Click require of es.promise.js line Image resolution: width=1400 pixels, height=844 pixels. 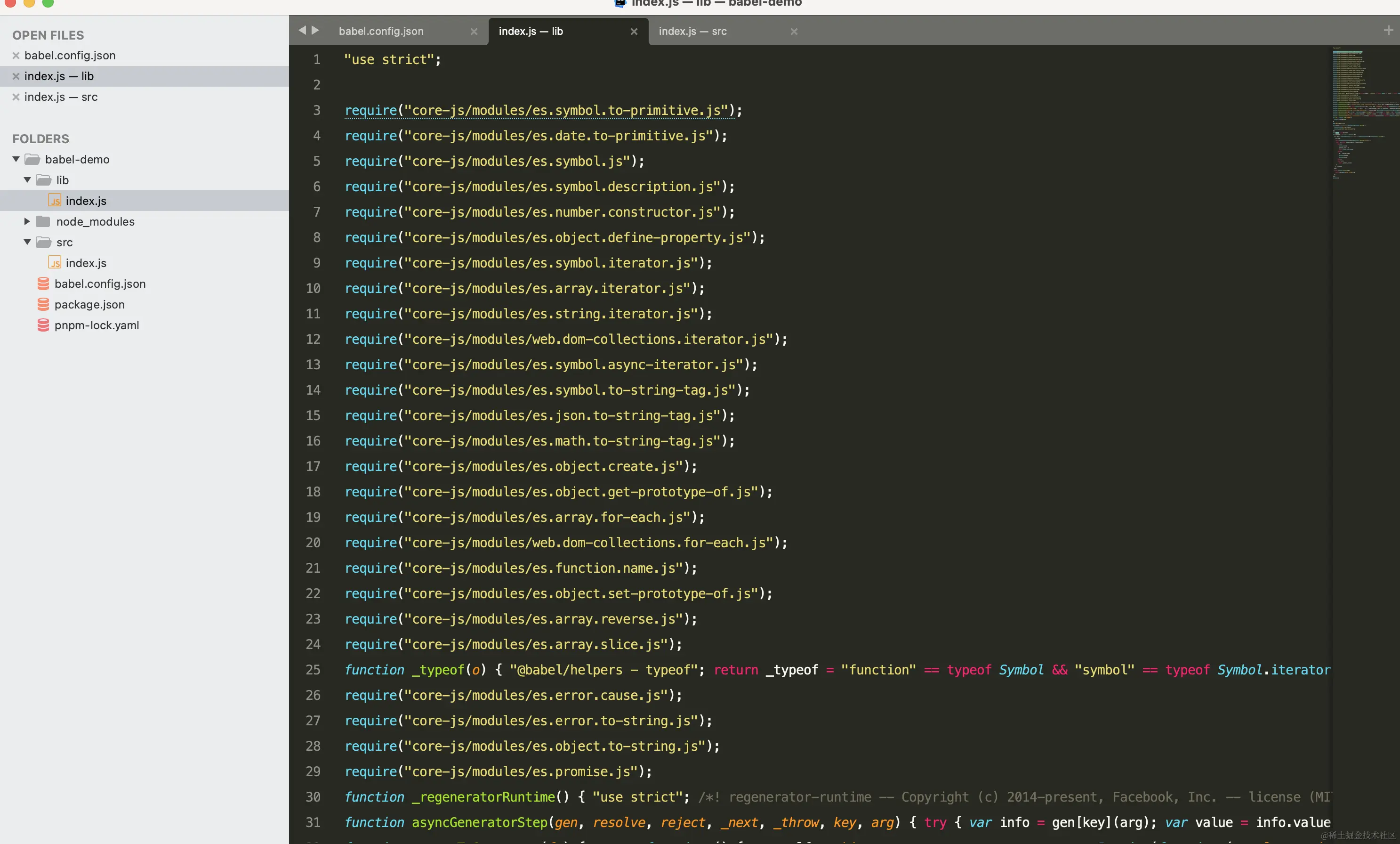499,771
